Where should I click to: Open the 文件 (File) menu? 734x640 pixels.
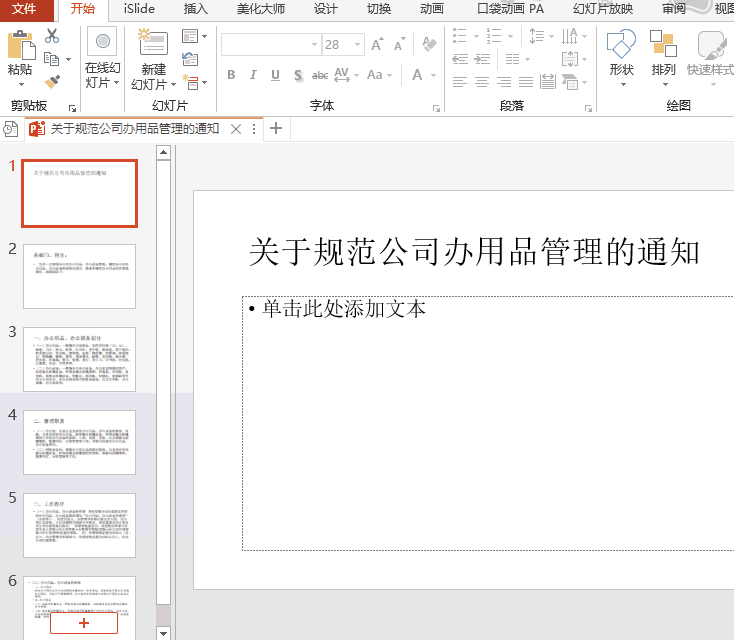click(24, 9)
